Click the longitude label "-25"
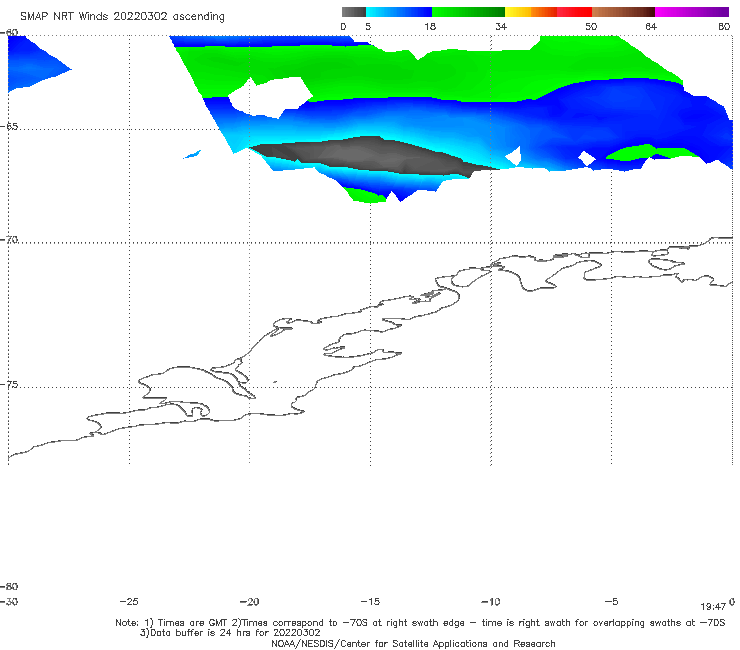The height and width of the screenshot is (650, 740). (129, 602)
